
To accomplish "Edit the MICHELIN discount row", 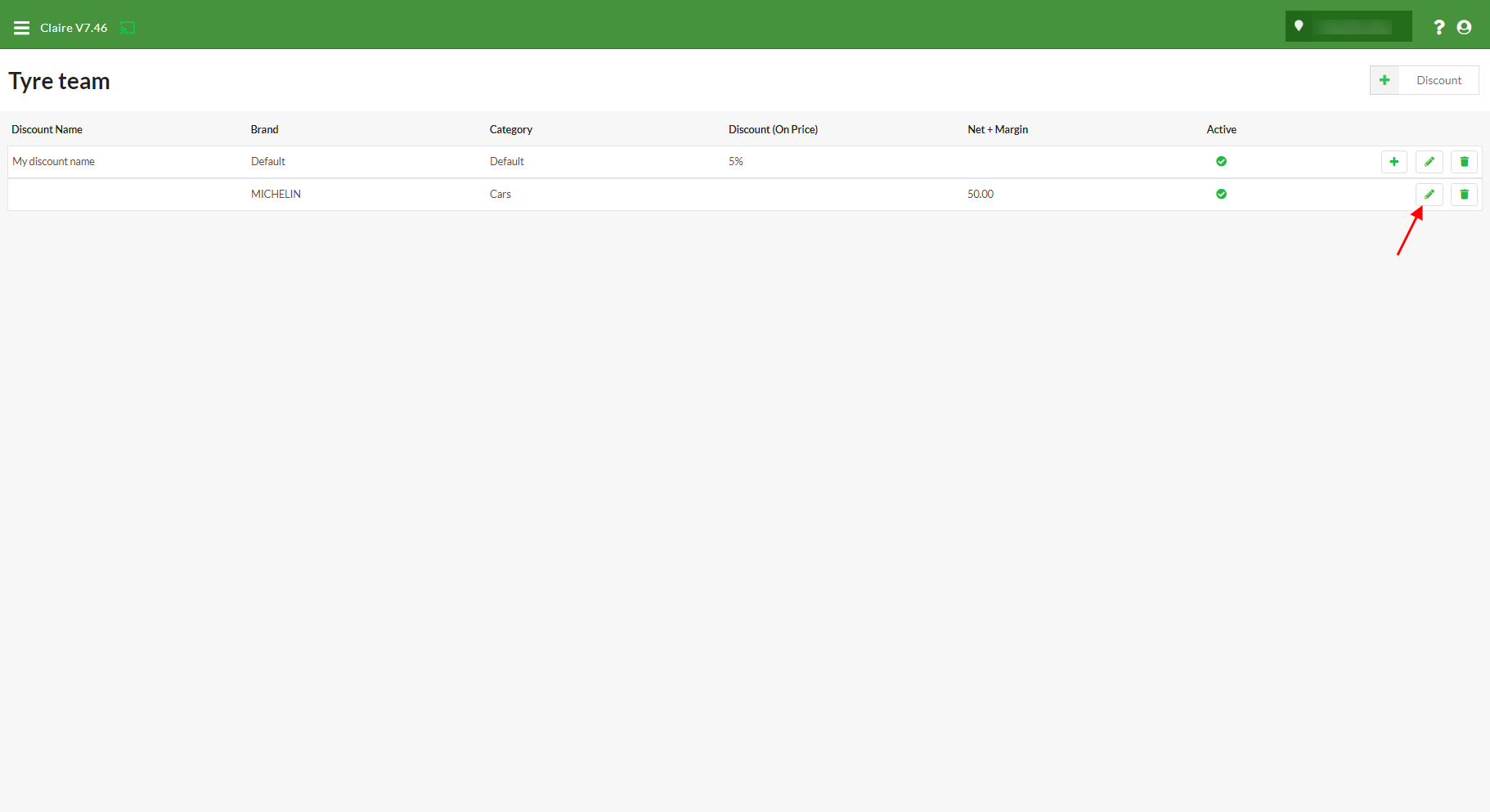I will (1429, 195).
